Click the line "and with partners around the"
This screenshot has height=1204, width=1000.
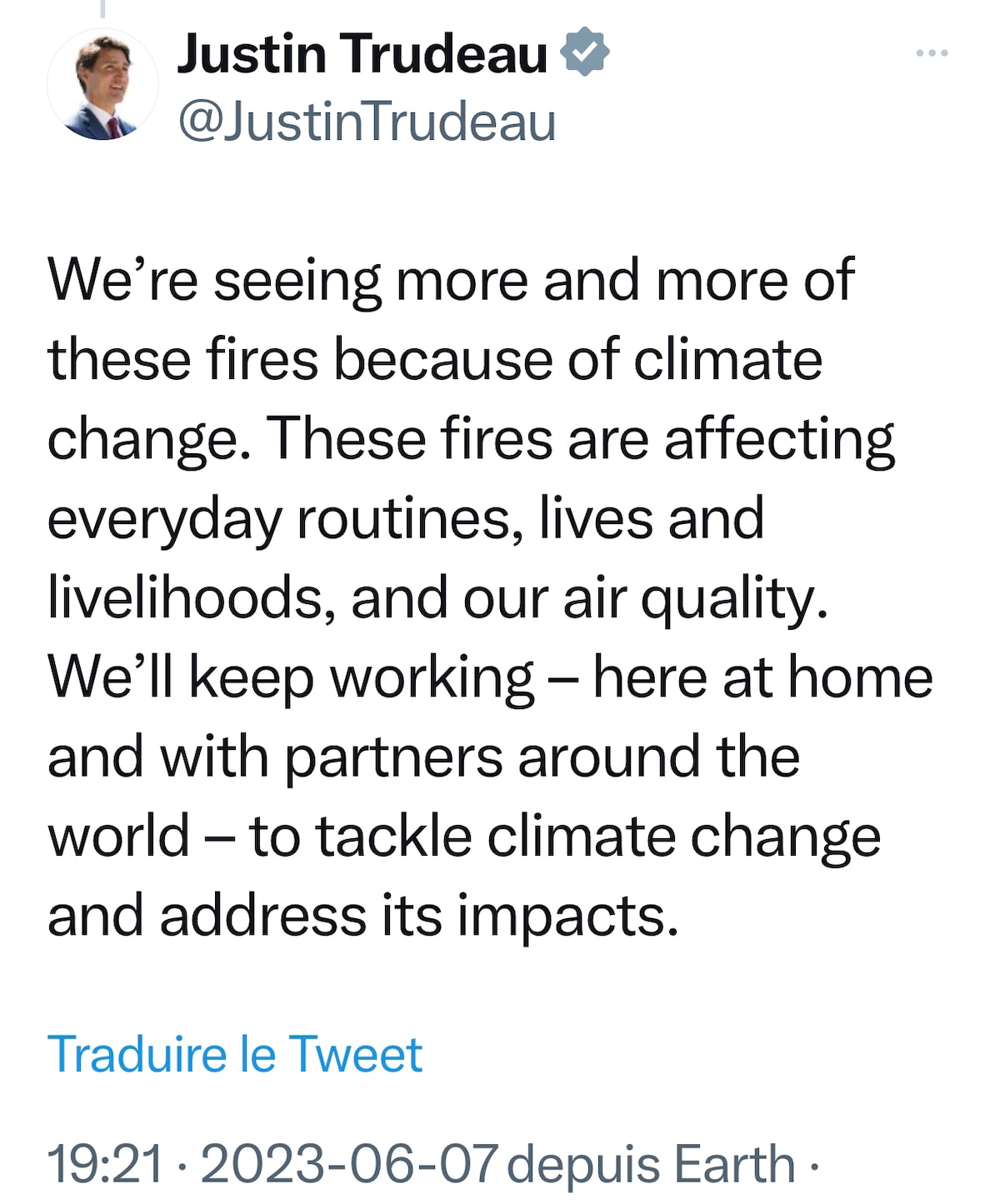tap(423, 758)
